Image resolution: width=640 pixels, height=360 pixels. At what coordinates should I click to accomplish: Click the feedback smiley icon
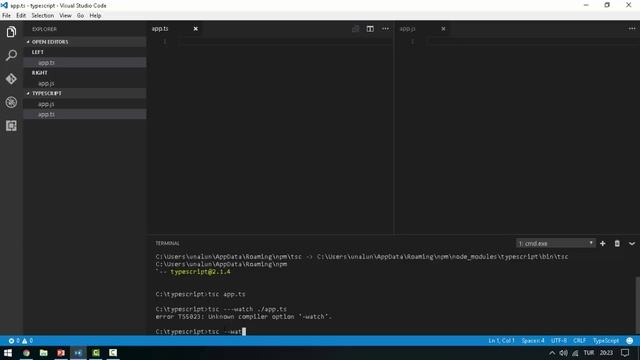[x=630, y=340]
